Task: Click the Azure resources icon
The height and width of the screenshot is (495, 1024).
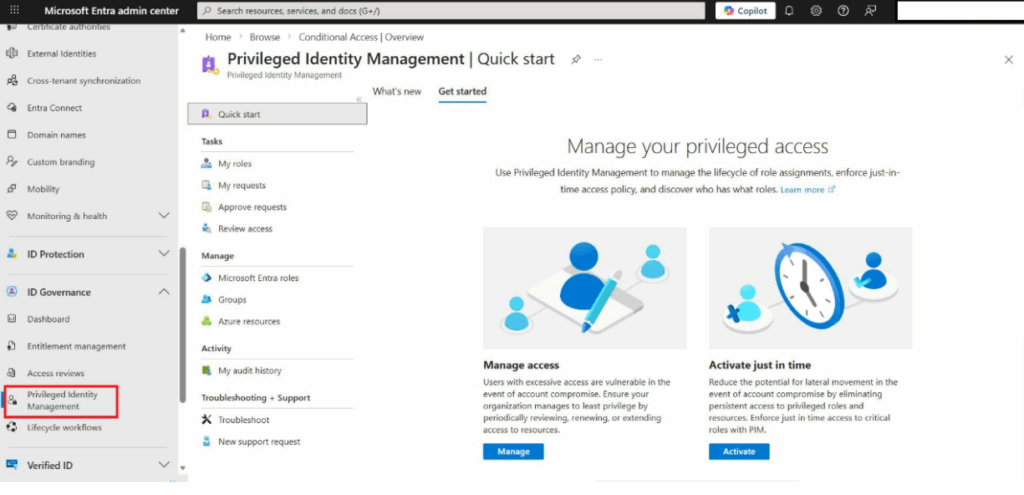Action: coord(207,321)
